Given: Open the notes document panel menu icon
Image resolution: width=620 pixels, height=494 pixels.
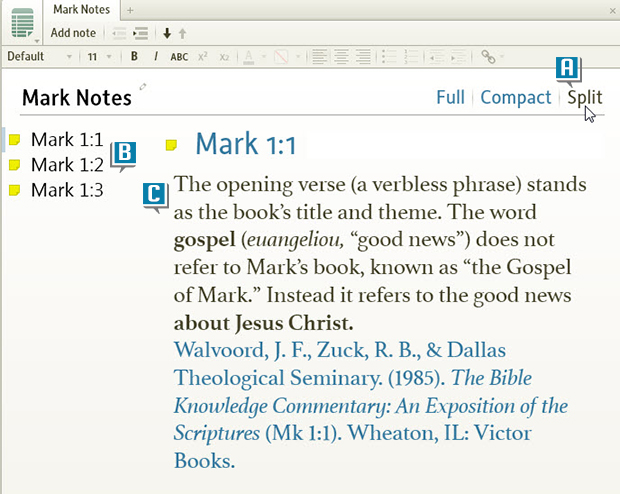Looking at the screenshot, I should click(x=22, y=22).
